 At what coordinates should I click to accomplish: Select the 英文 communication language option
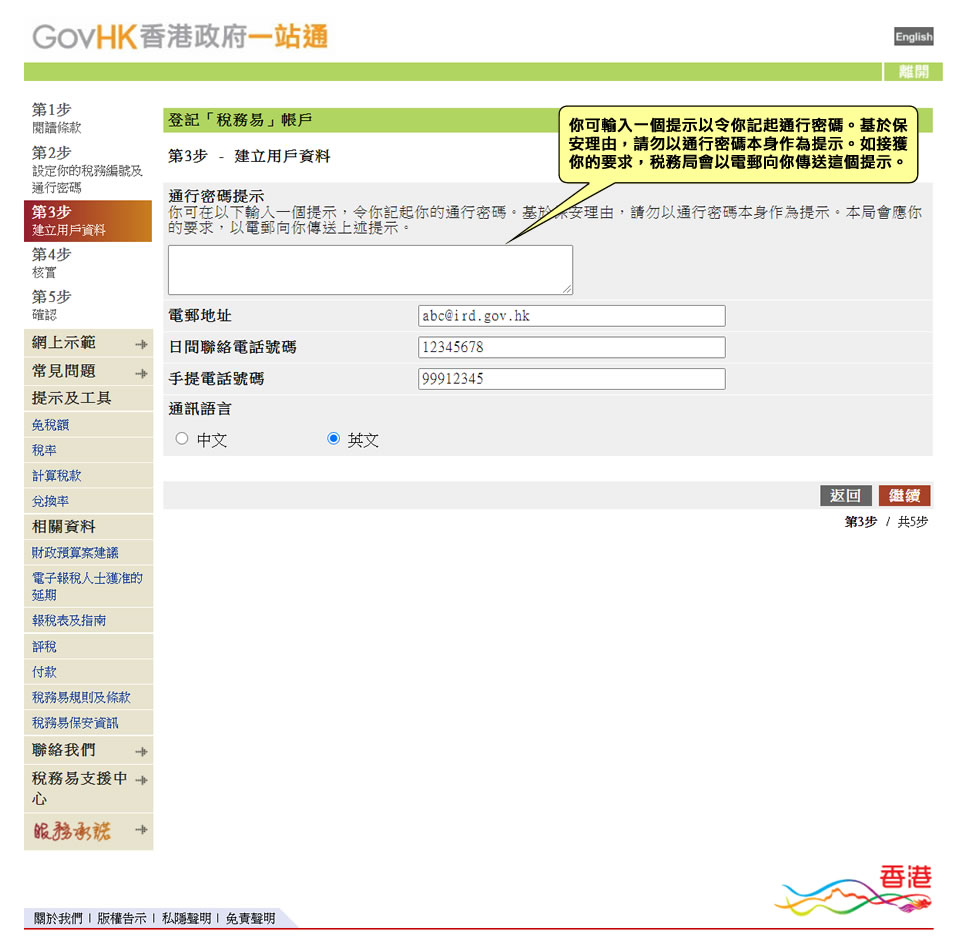tap(333, 438)
